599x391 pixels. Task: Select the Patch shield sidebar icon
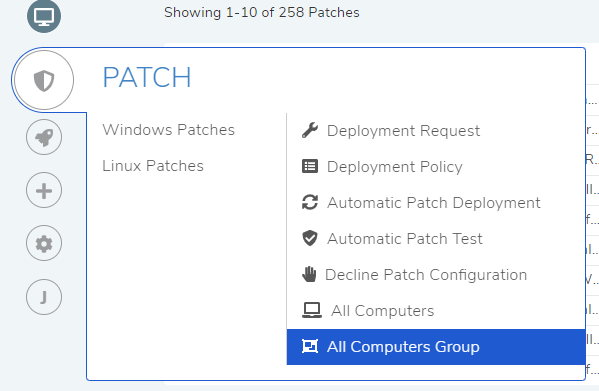pyautogui.click(x=44, y=80)
